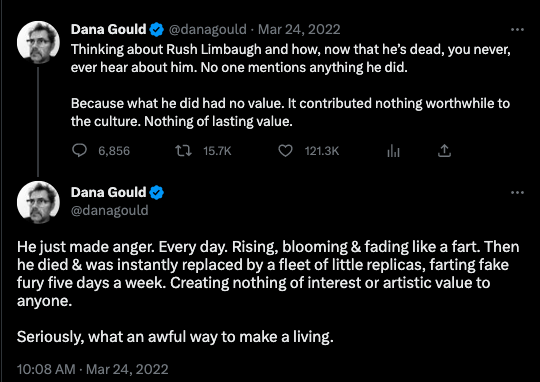This screenshot has width=540, height=382.
Task: Open @danagould handle in first tweet
Action: [x=208, y=30]
